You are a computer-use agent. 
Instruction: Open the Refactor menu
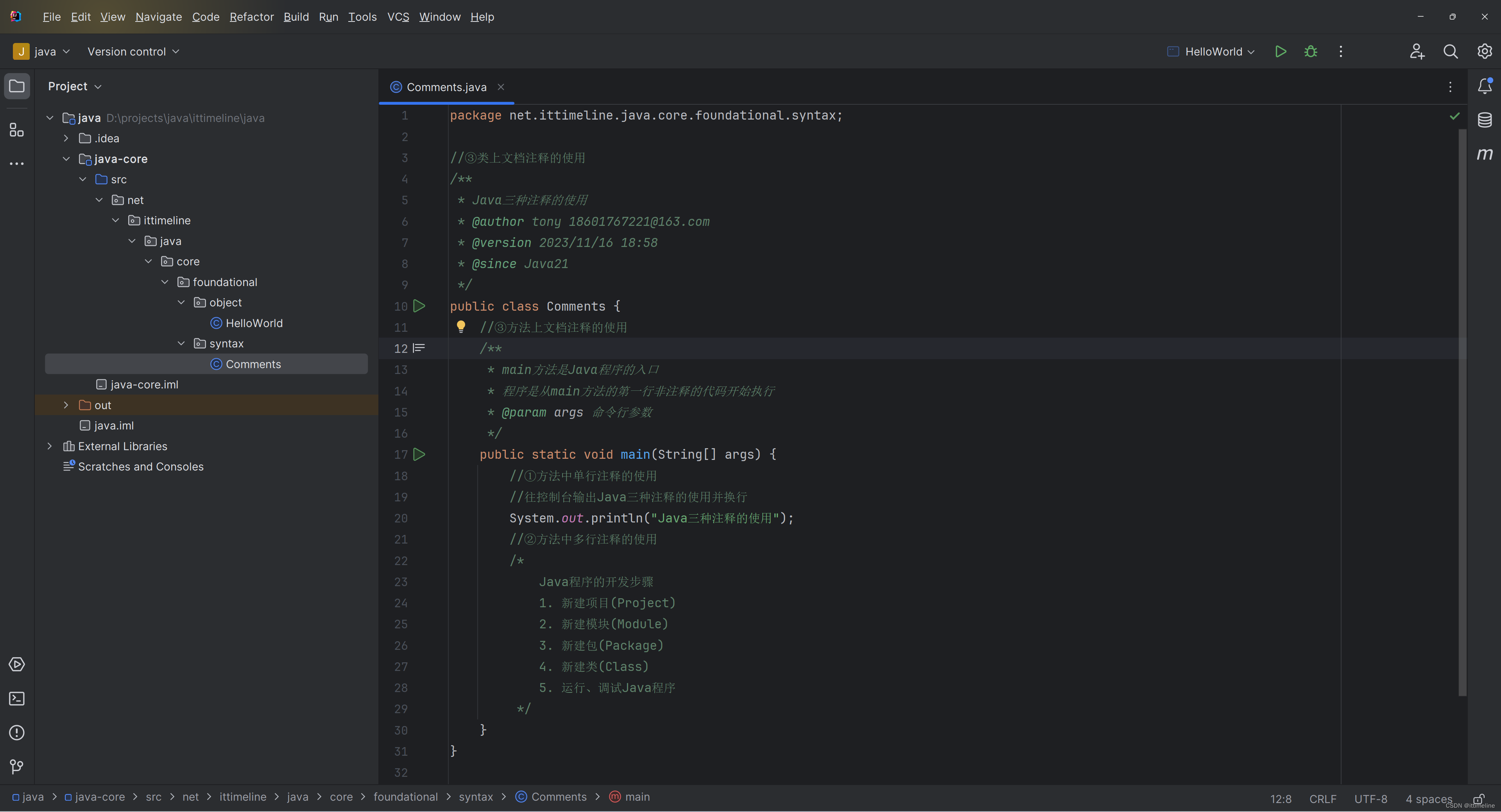pyautogui.click(x=252, y=17)
